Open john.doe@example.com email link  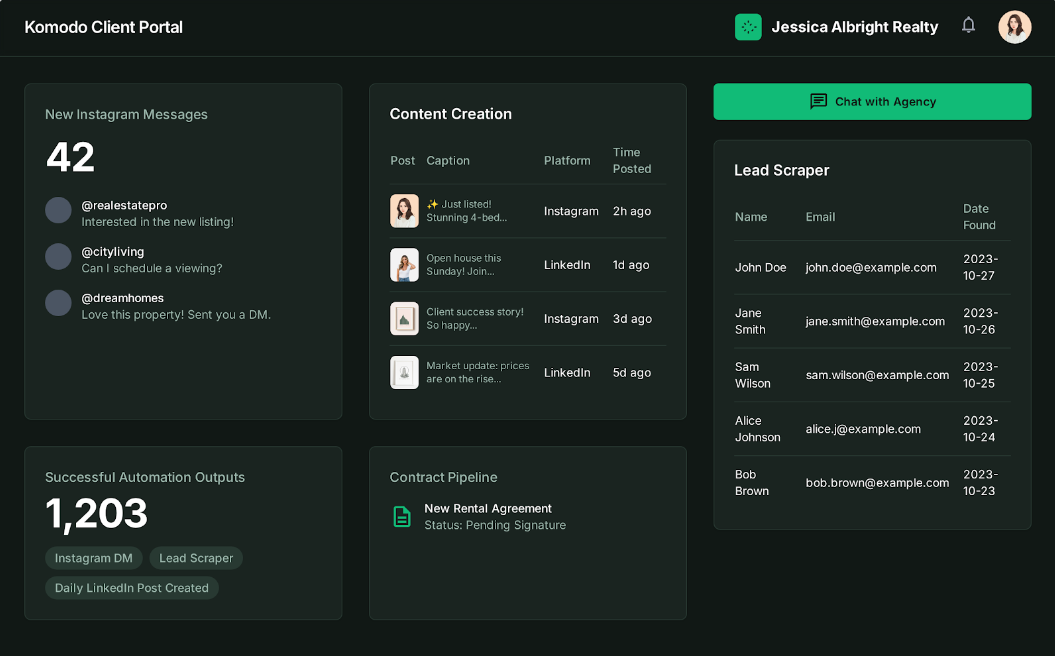click(x=868, y=268)
